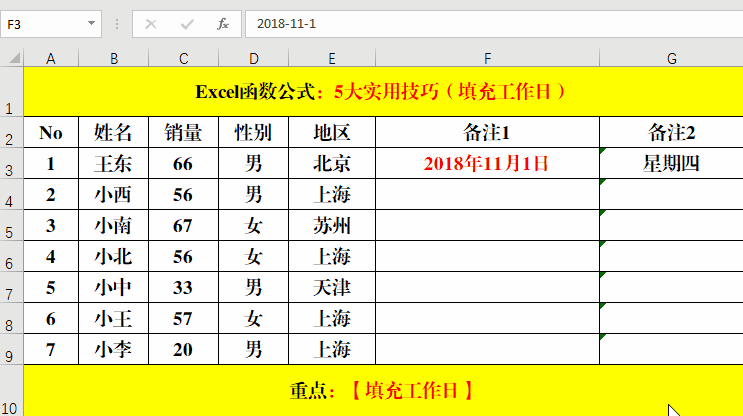Viewport: 743px width, 416px height.
Task: Select the sales cell '20'
Action: tap(184, 349)
